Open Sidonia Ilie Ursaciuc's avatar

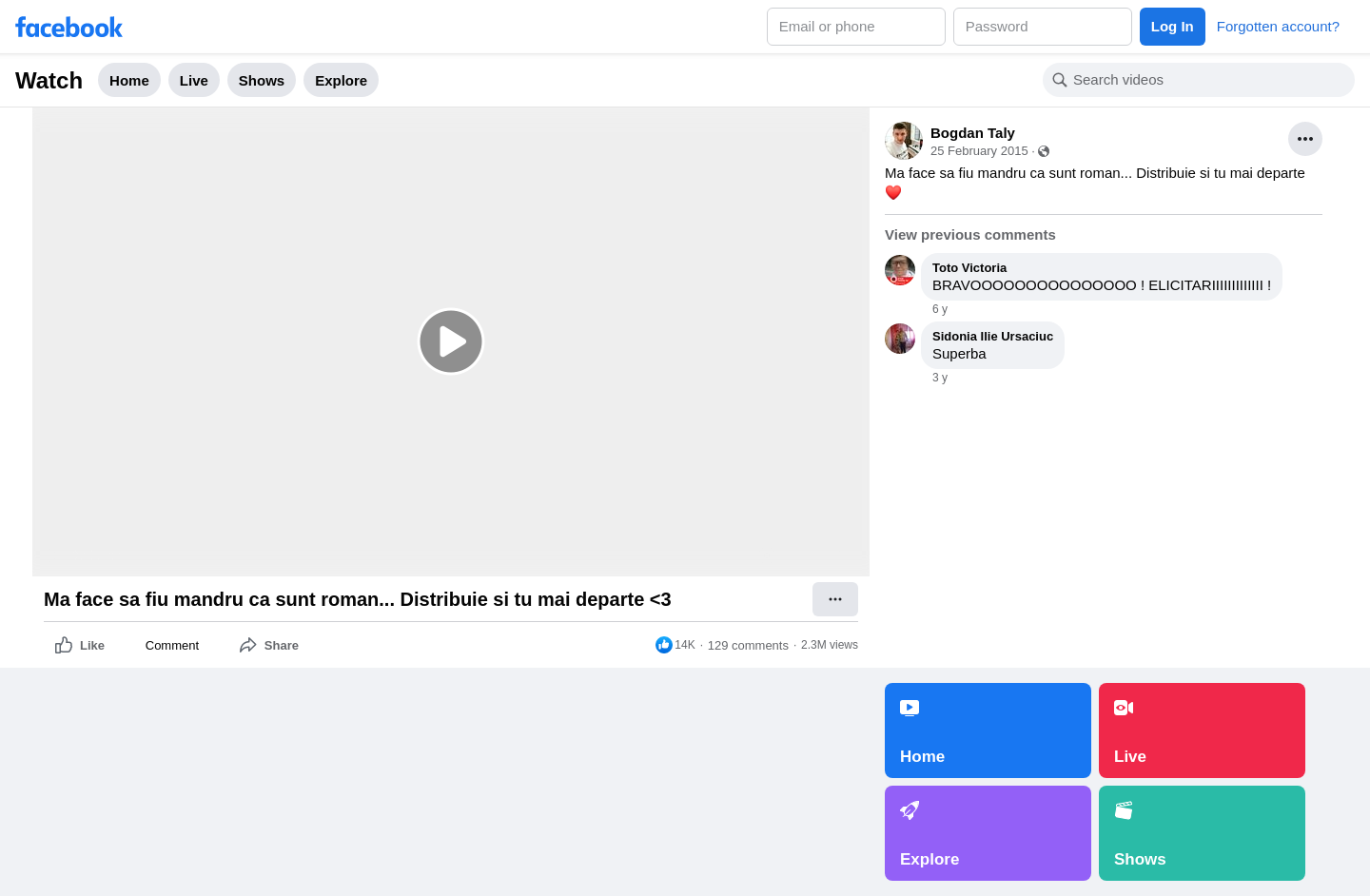pos(900,339)
